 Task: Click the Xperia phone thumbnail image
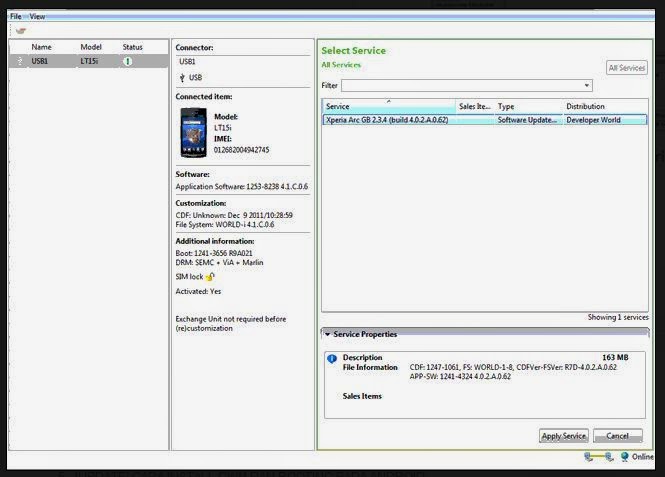tap(194, 133)
